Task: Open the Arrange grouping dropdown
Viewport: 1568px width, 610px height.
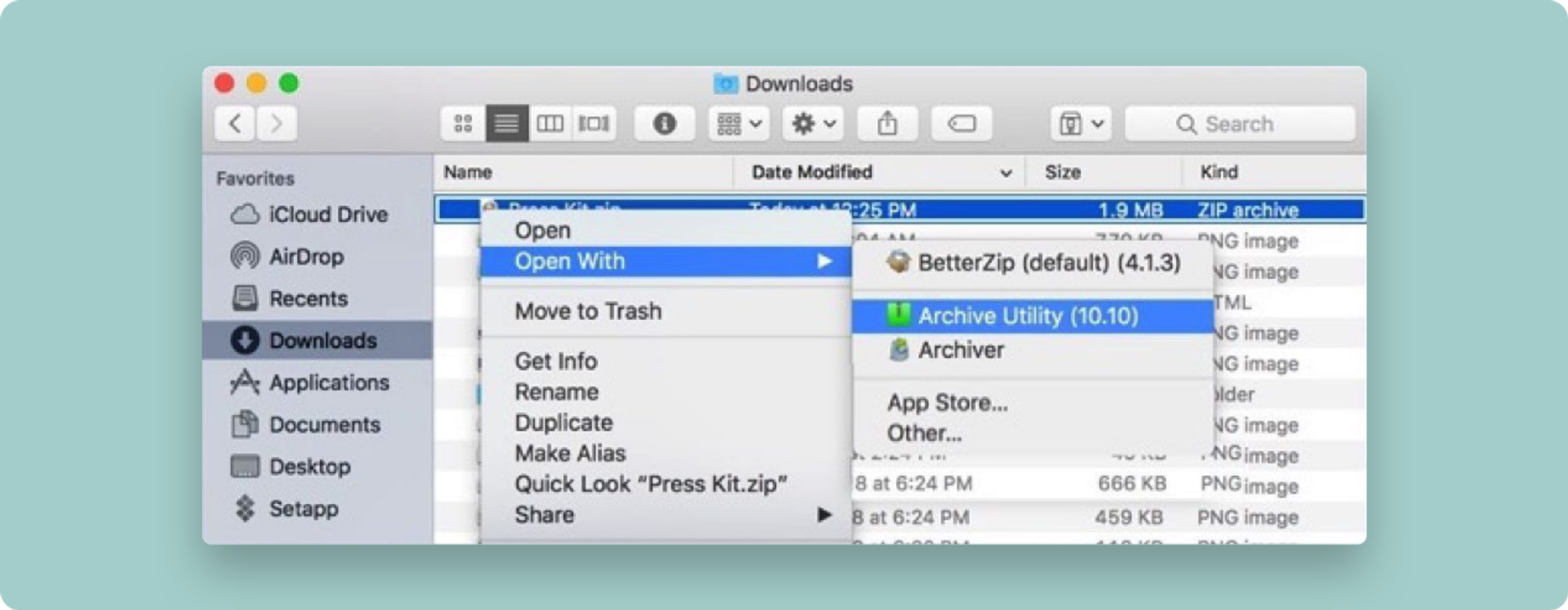Action: tap(739, 124)
